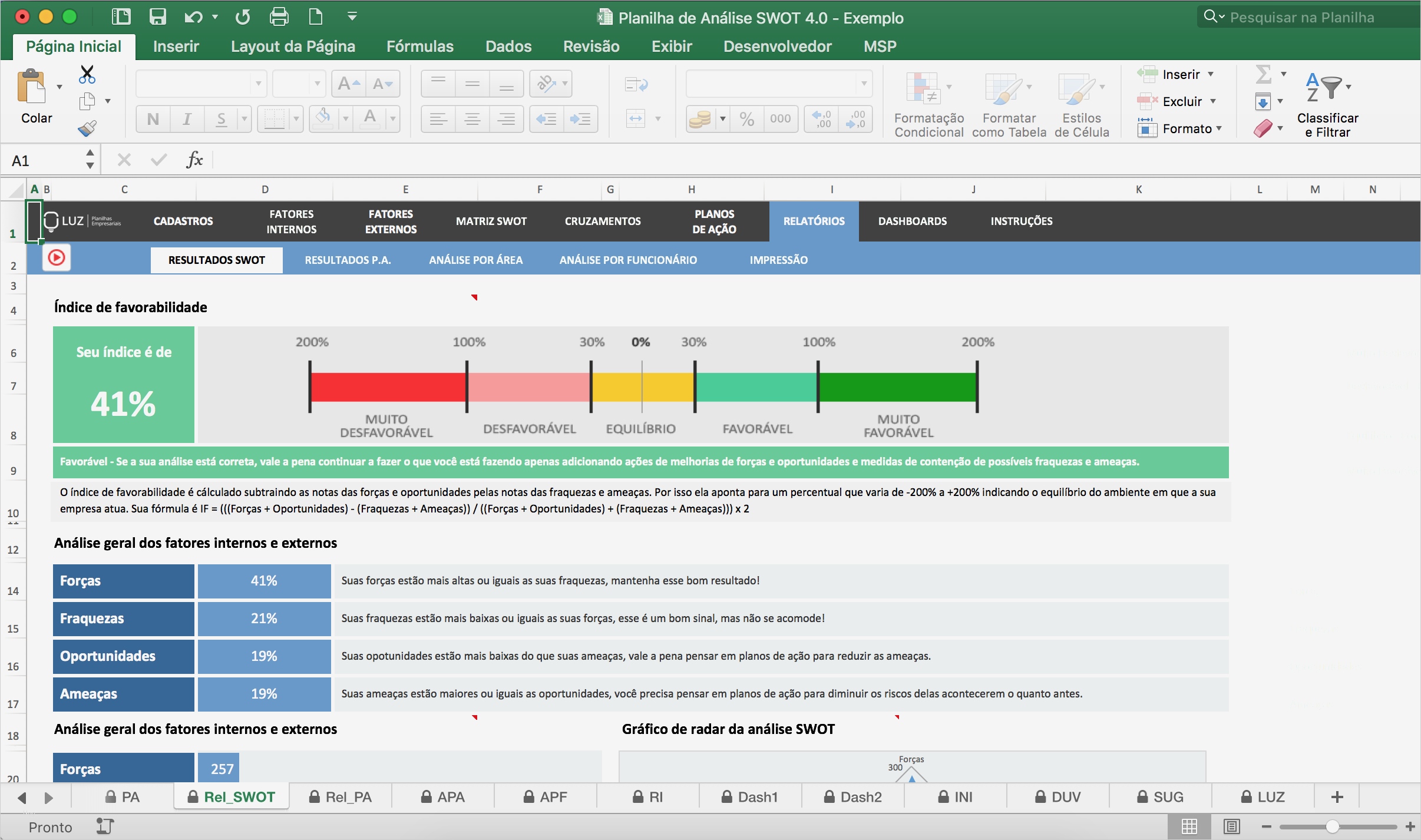Click the Formatação Condicional icon

tap(923, 88)
